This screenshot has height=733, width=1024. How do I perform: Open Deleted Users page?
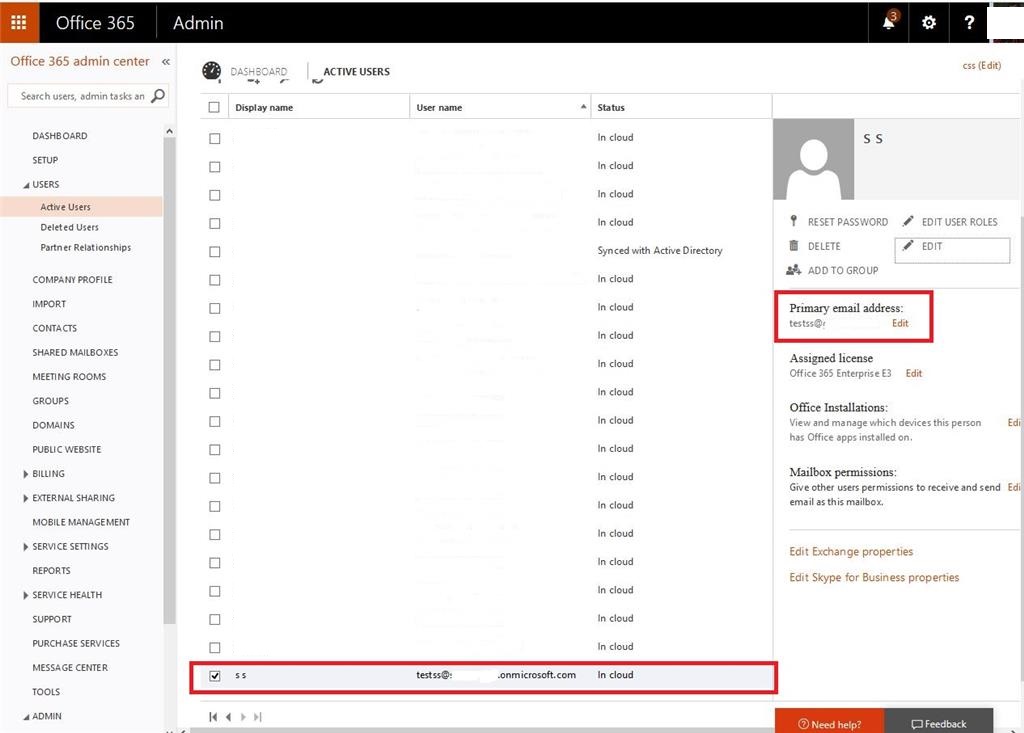click(x=69, y=227)
